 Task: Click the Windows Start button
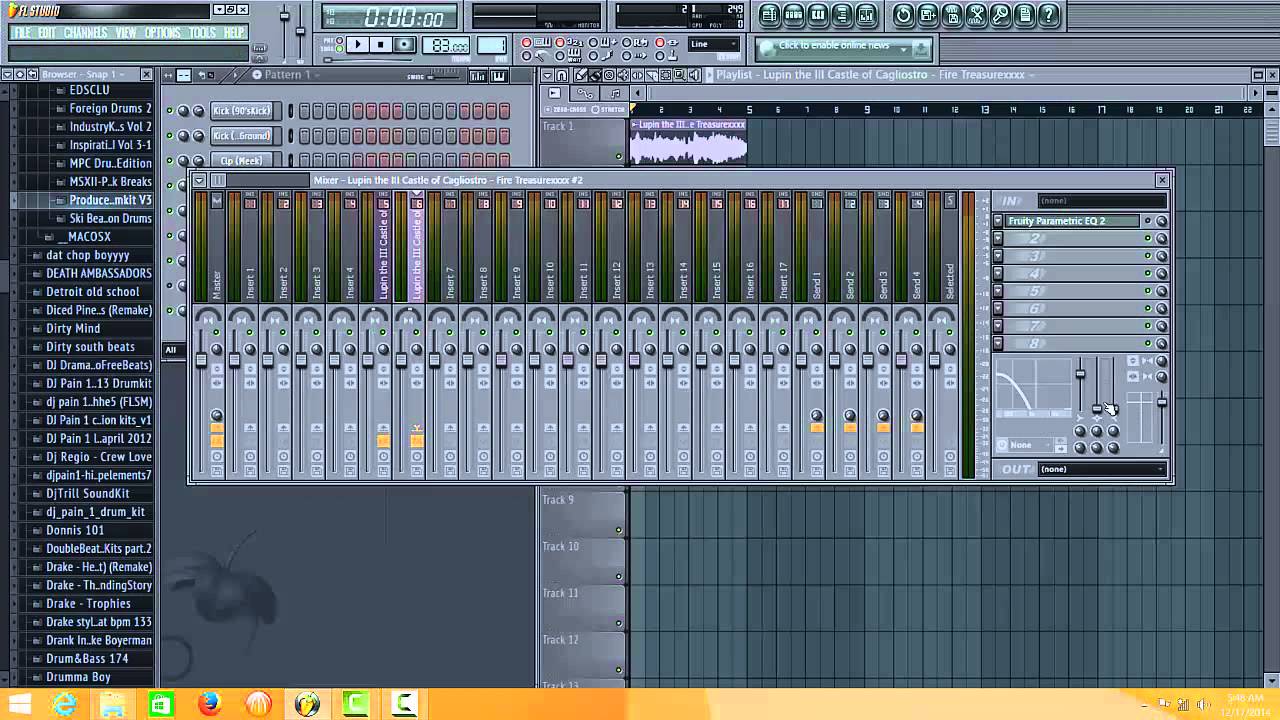click(19, 704)
